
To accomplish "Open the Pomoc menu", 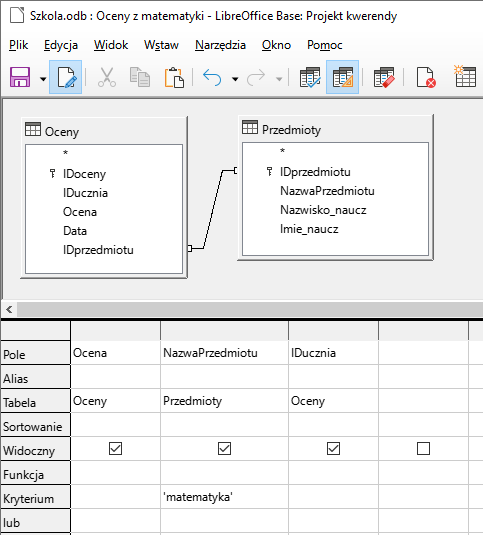I will [x=325, y=45].
